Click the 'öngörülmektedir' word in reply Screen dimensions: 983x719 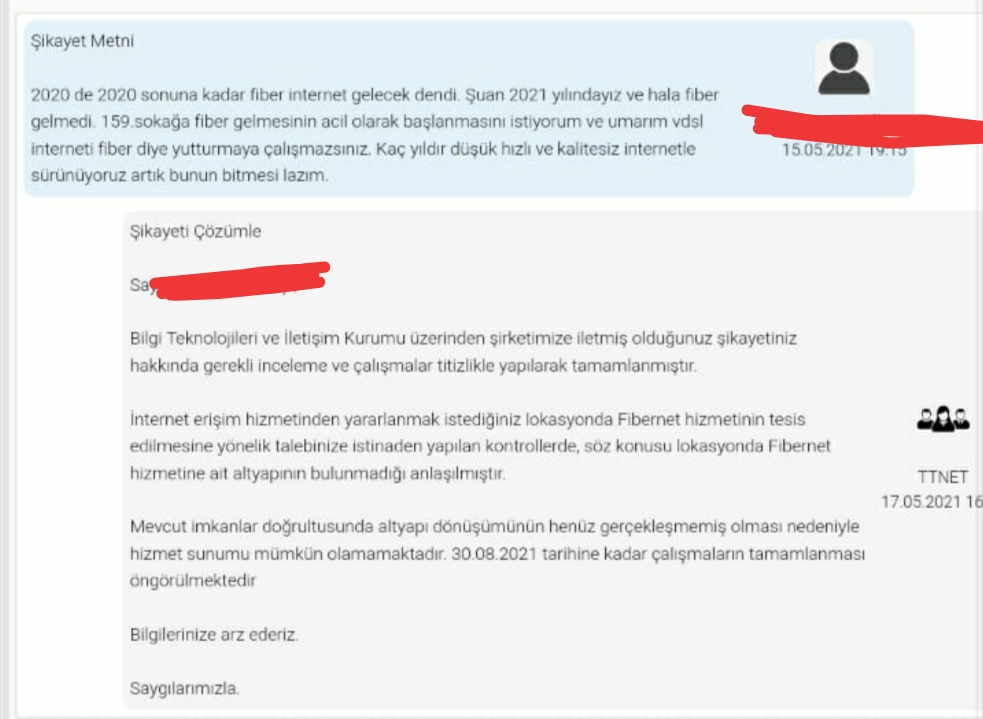click(193, 580)
